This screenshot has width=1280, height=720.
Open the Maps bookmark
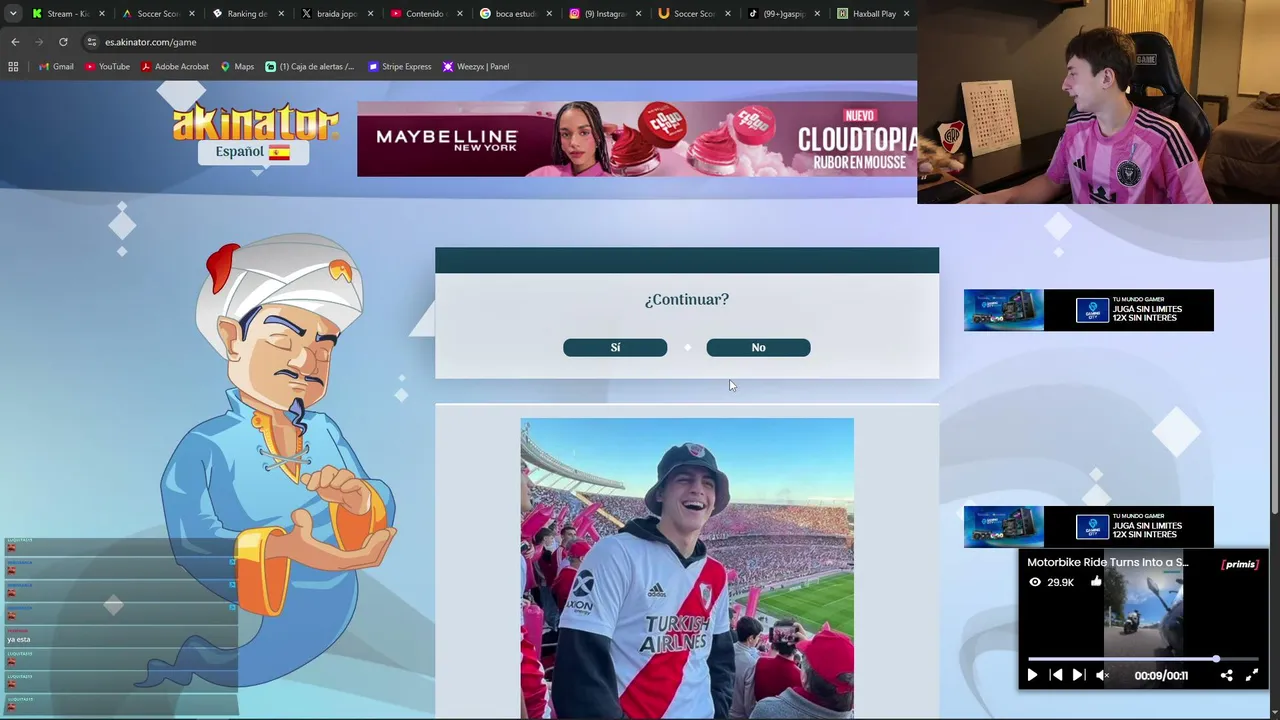(237, 67)
